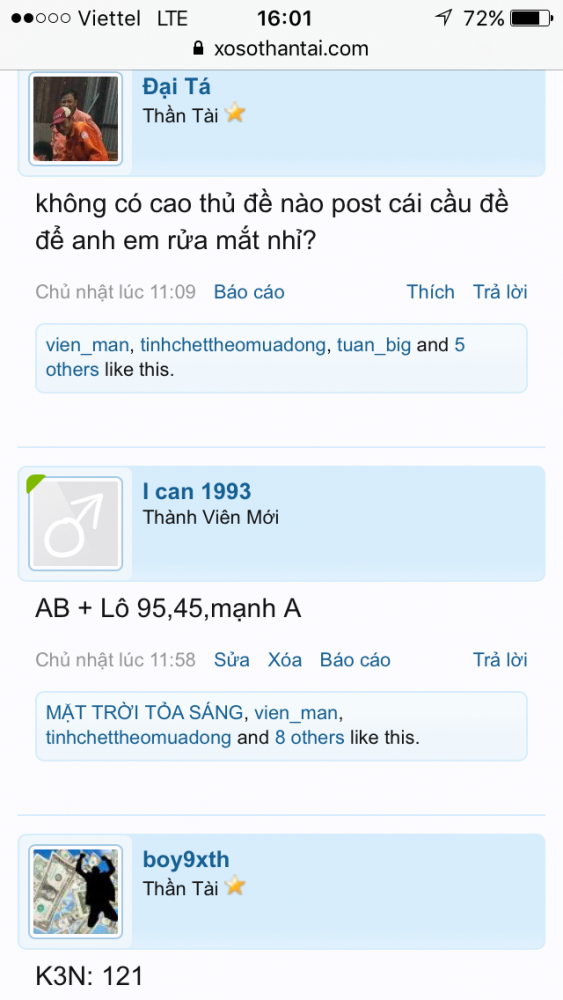Tap the gold star beside boy9xth's rank
Image resolution: width=563 pixels, height=1000 pixels.
point(235,886)
